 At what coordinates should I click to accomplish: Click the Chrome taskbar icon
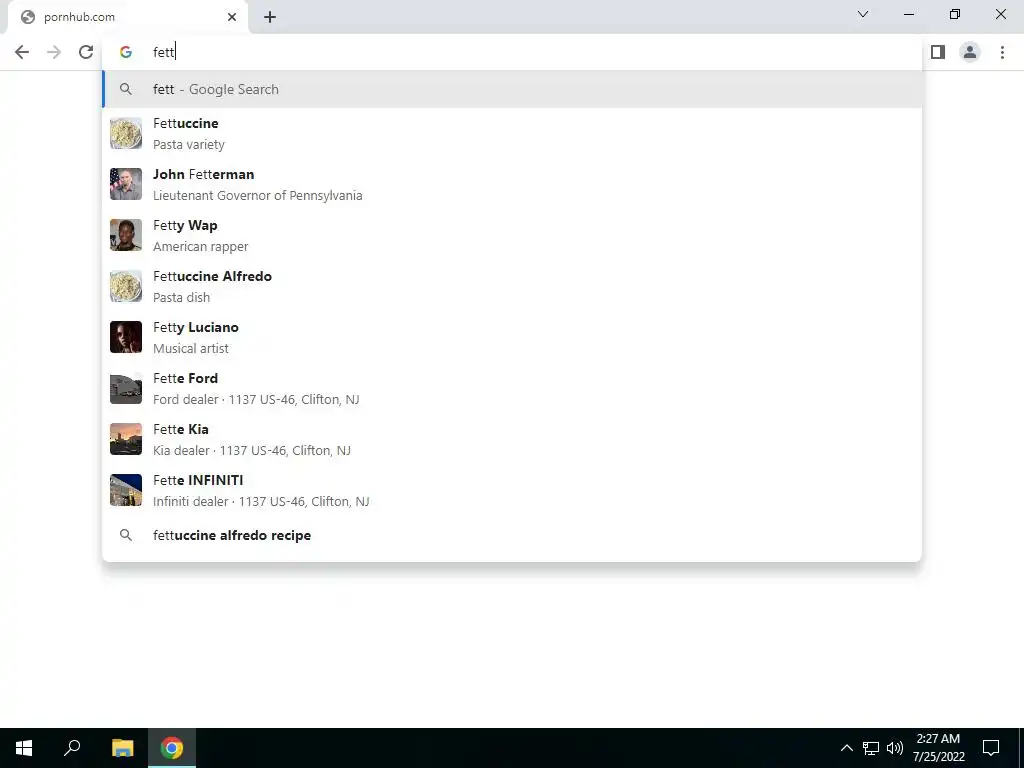[172, 748]
